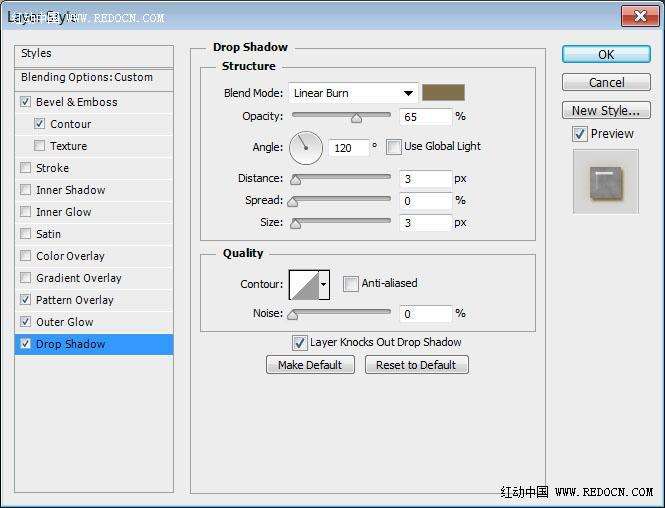Click the Cancel button
This screenshot has height=508, width=665.
606,82
